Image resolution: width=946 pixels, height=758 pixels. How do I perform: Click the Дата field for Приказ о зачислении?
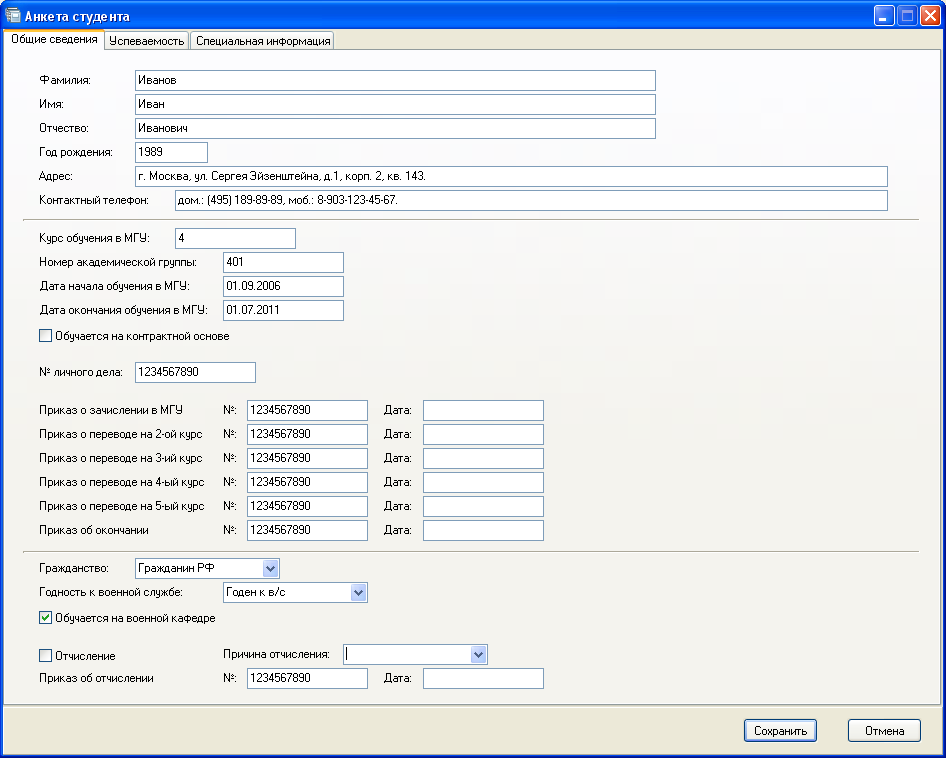483,410
